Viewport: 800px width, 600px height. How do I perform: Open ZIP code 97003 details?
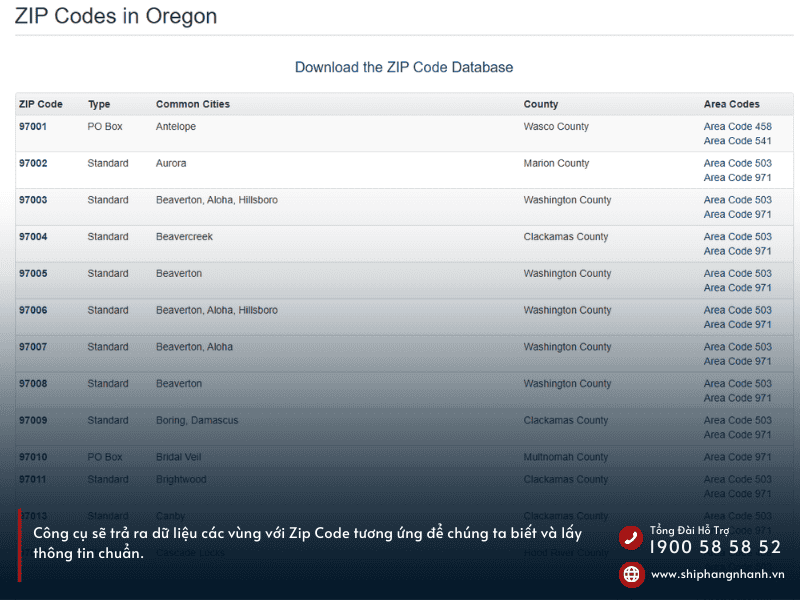(x=33, y=200)
